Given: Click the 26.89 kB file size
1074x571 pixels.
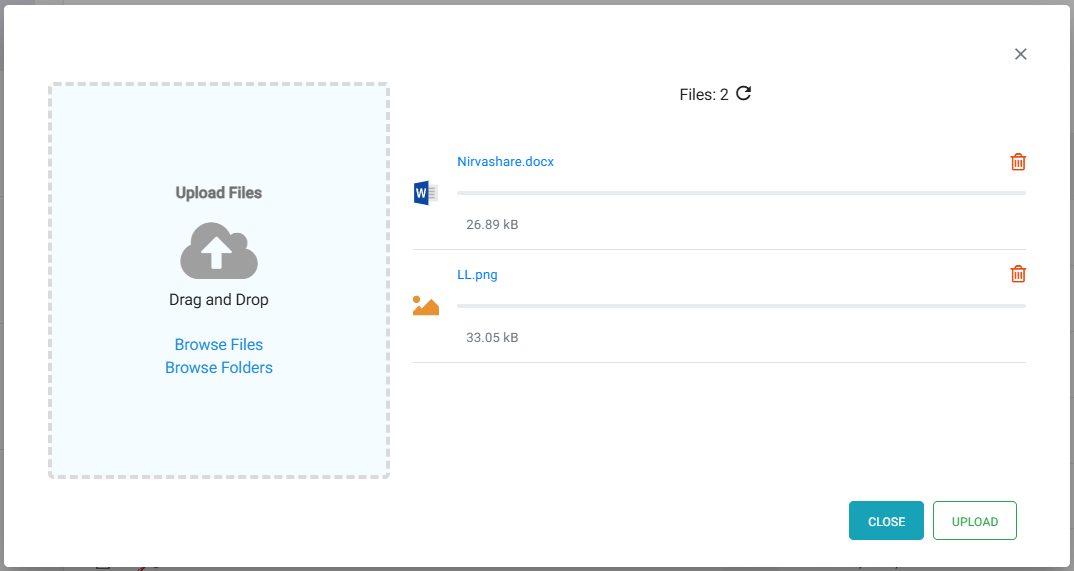Looking at the screenshot, I should point(492,225).
